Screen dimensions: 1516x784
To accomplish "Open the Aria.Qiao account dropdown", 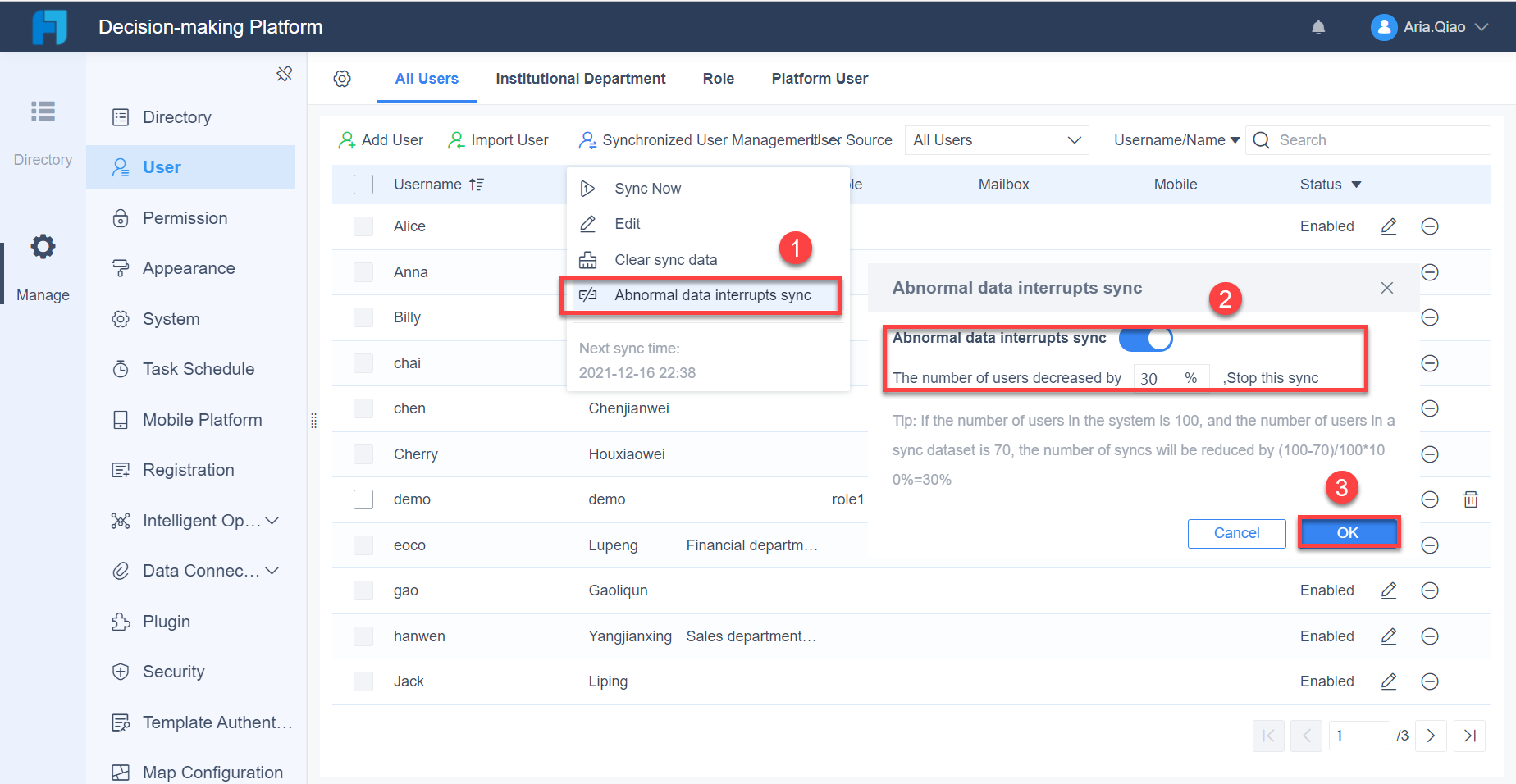I will click(1430, 27).
